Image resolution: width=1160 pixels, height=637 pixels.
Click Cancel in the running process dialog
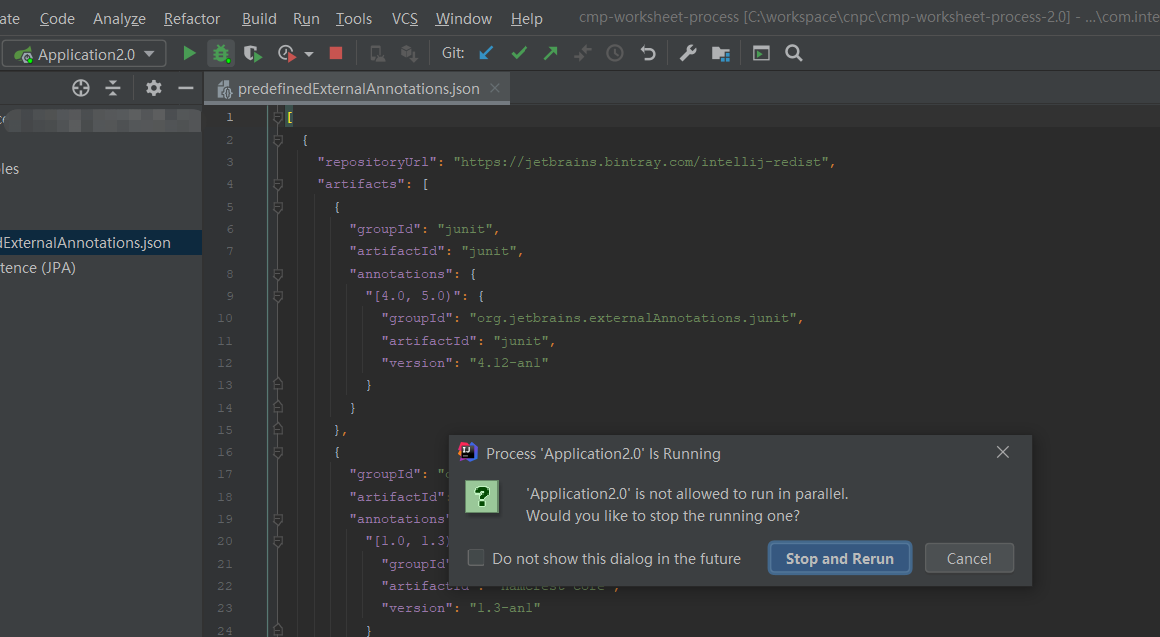point(969,559)
